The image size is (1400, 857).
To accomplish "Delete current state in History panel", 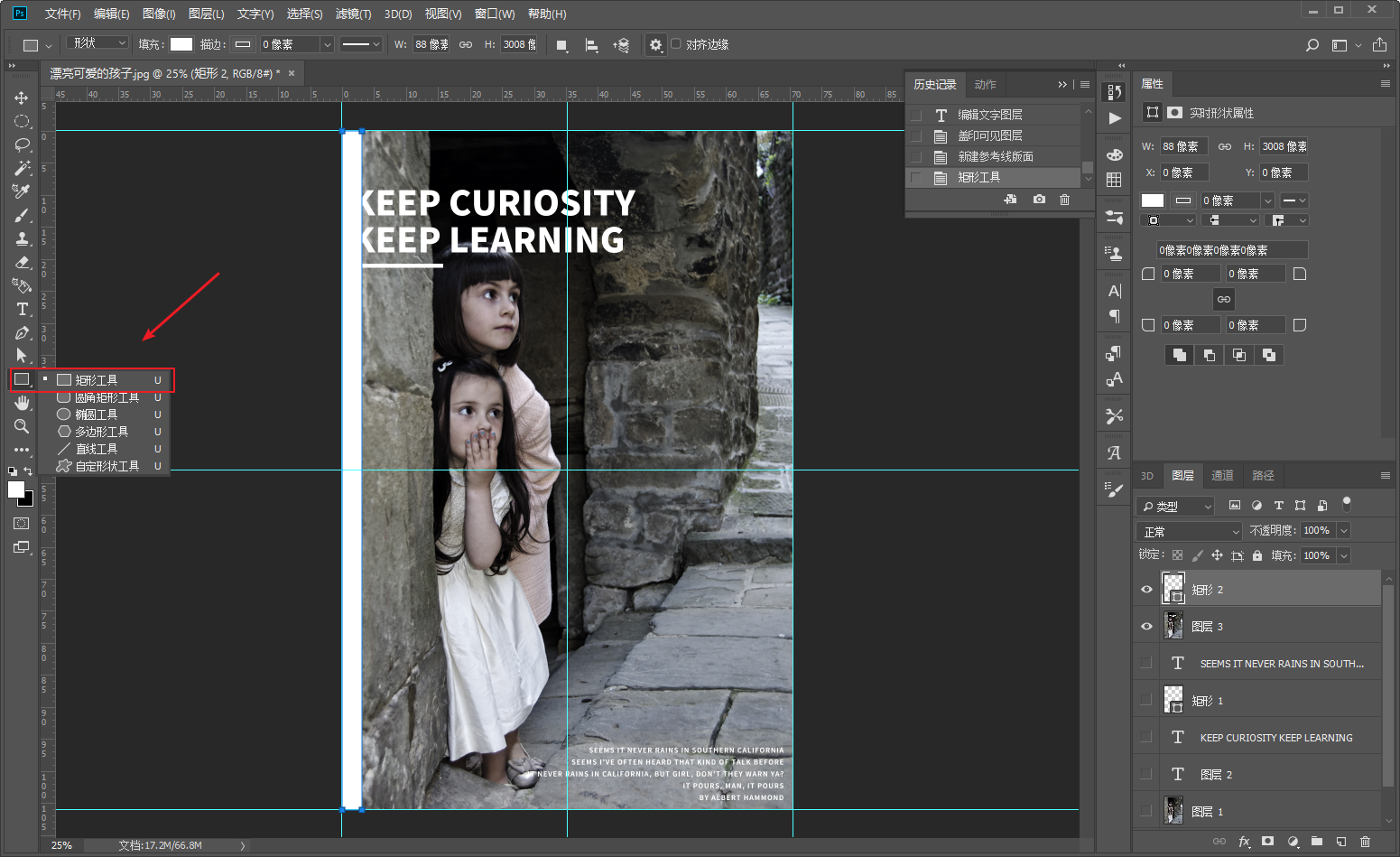I will 1064,200.
